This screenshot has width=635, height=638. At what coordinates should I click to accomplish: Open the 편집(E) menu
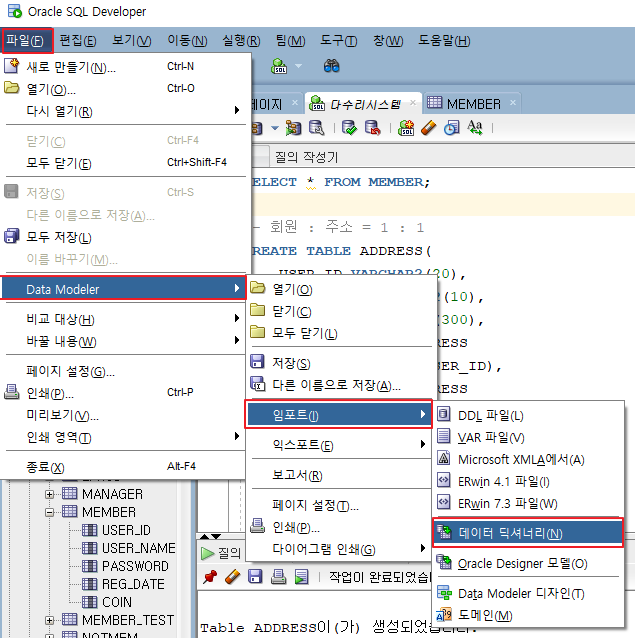(x=78, y=41)
